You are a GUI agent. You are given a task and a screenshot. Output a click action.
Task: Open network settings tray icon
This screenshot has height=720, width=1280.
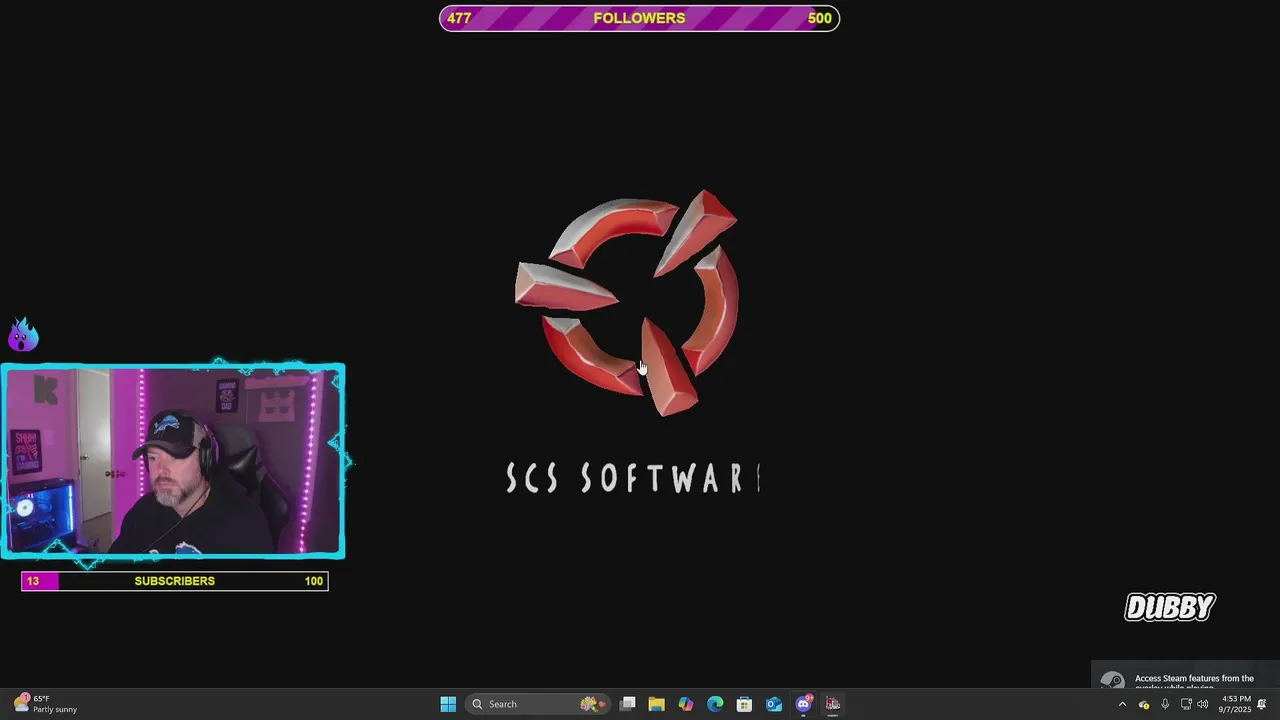coord(1186,704)
